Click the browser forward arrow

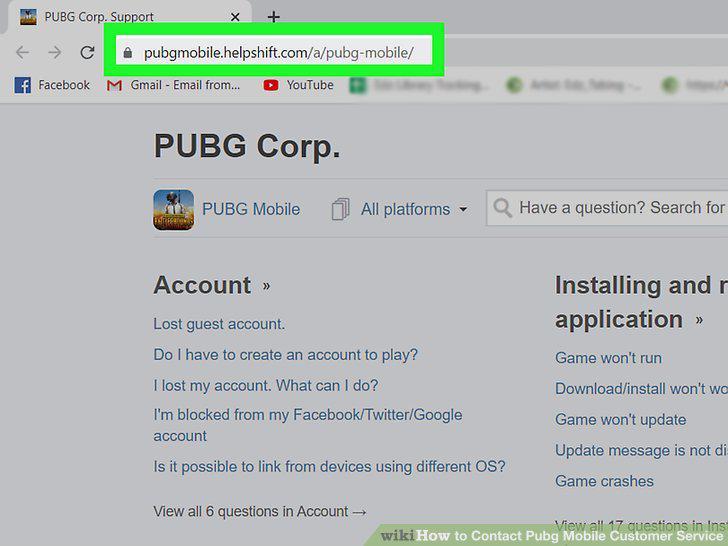(55, 52)
